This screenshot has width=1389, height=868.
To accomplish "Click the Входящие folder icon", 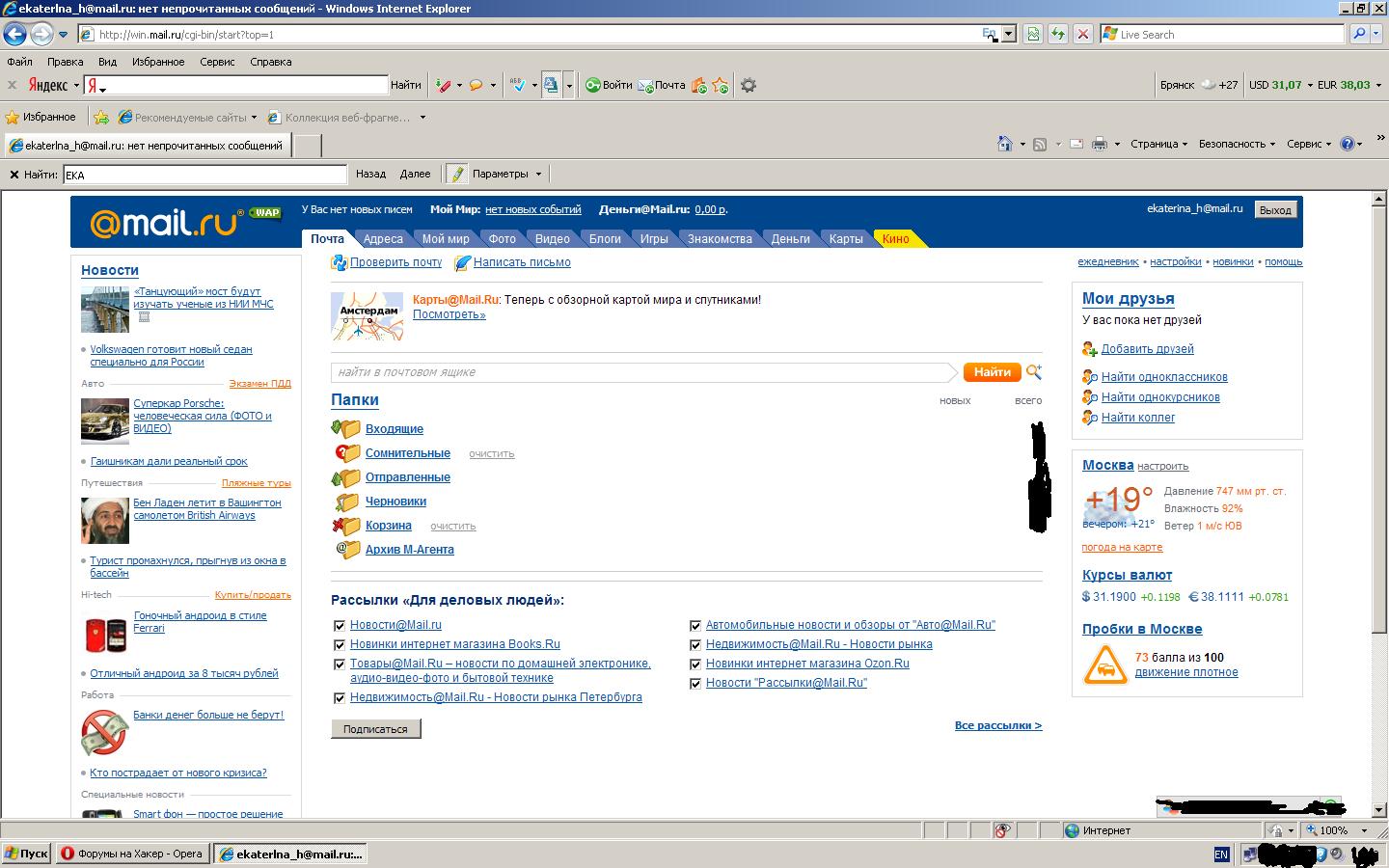I will 345,428.
